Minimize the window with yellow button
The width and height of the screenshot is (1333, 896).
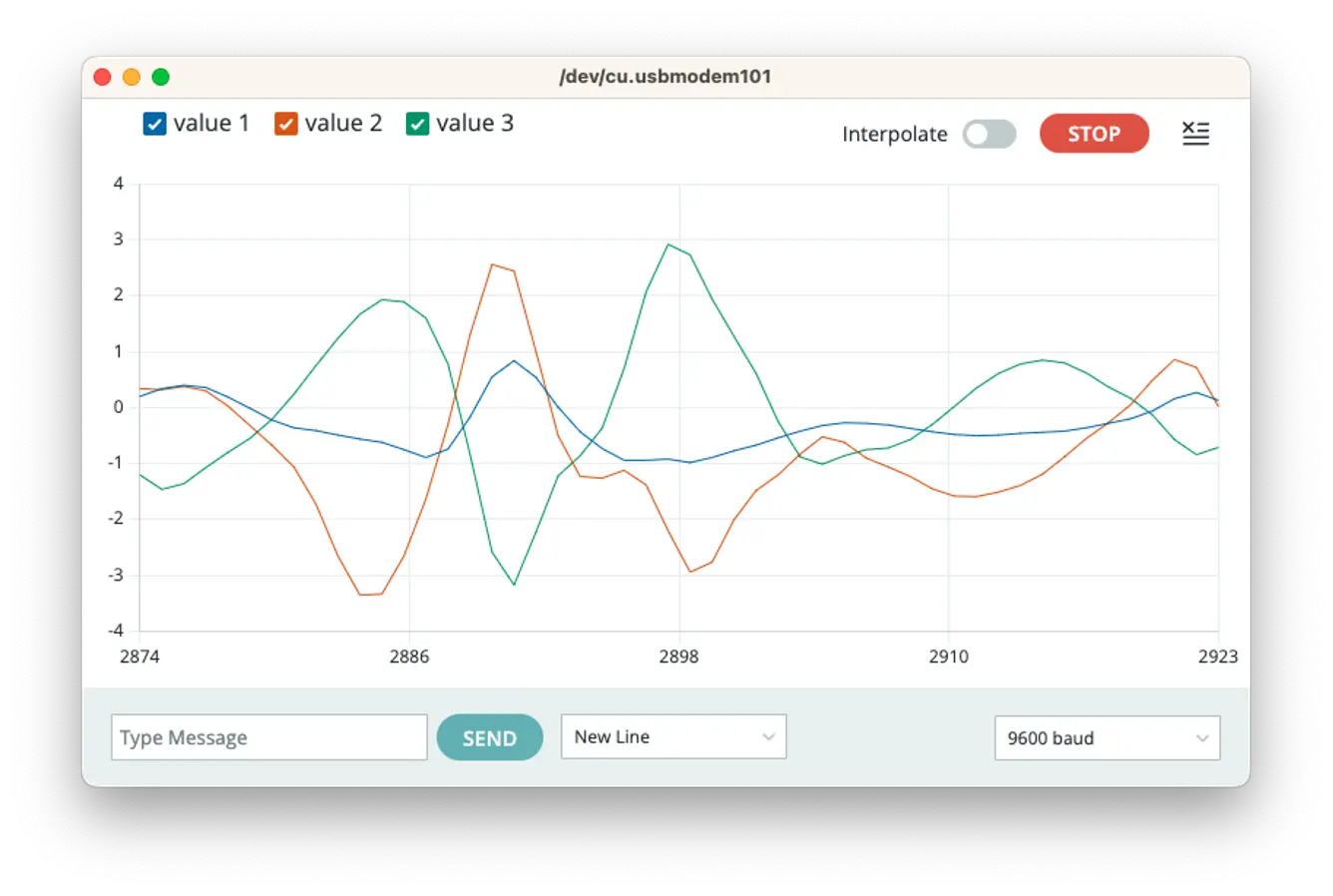click(x=131, y=77)
